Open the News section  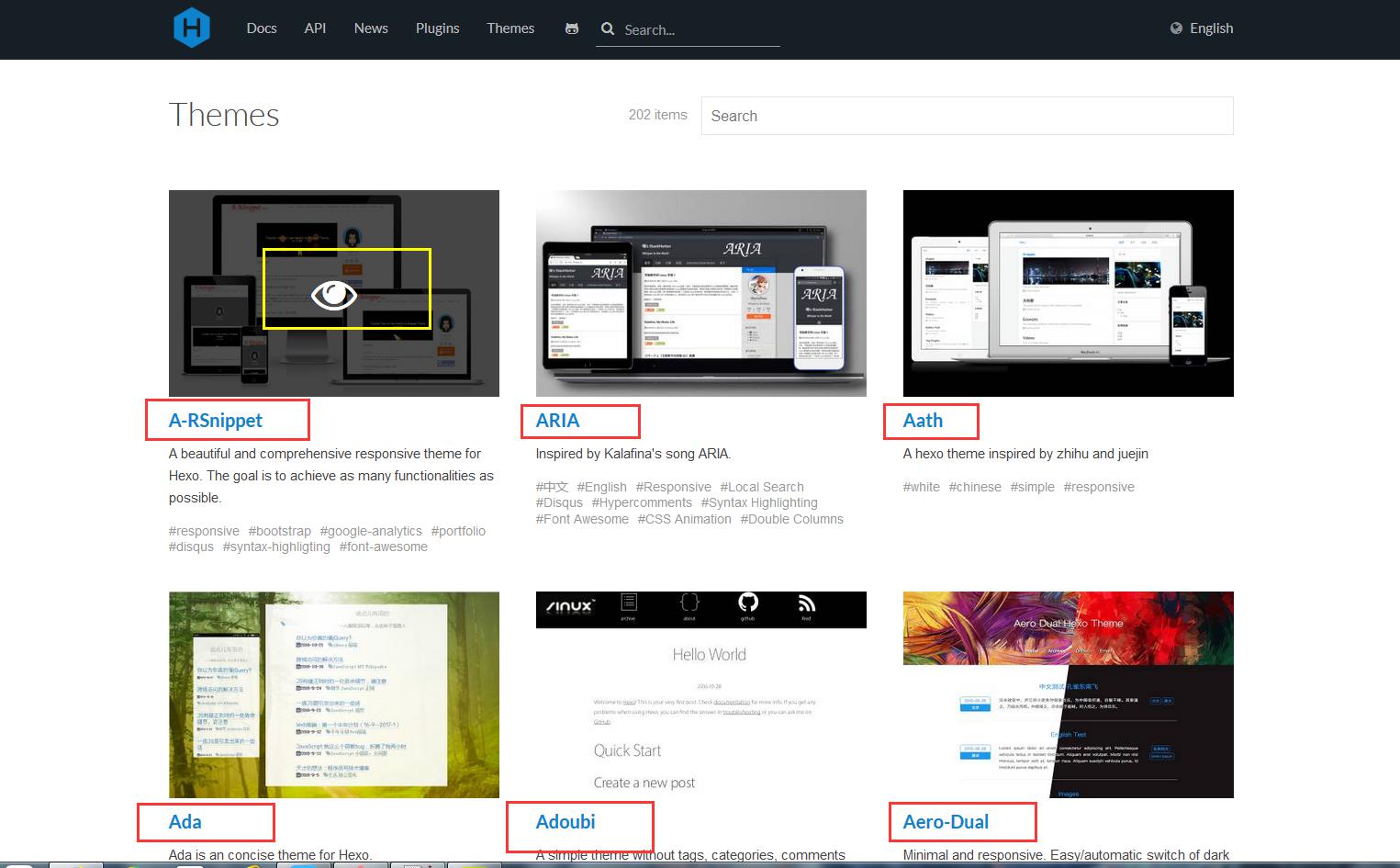tap(371, 28)
